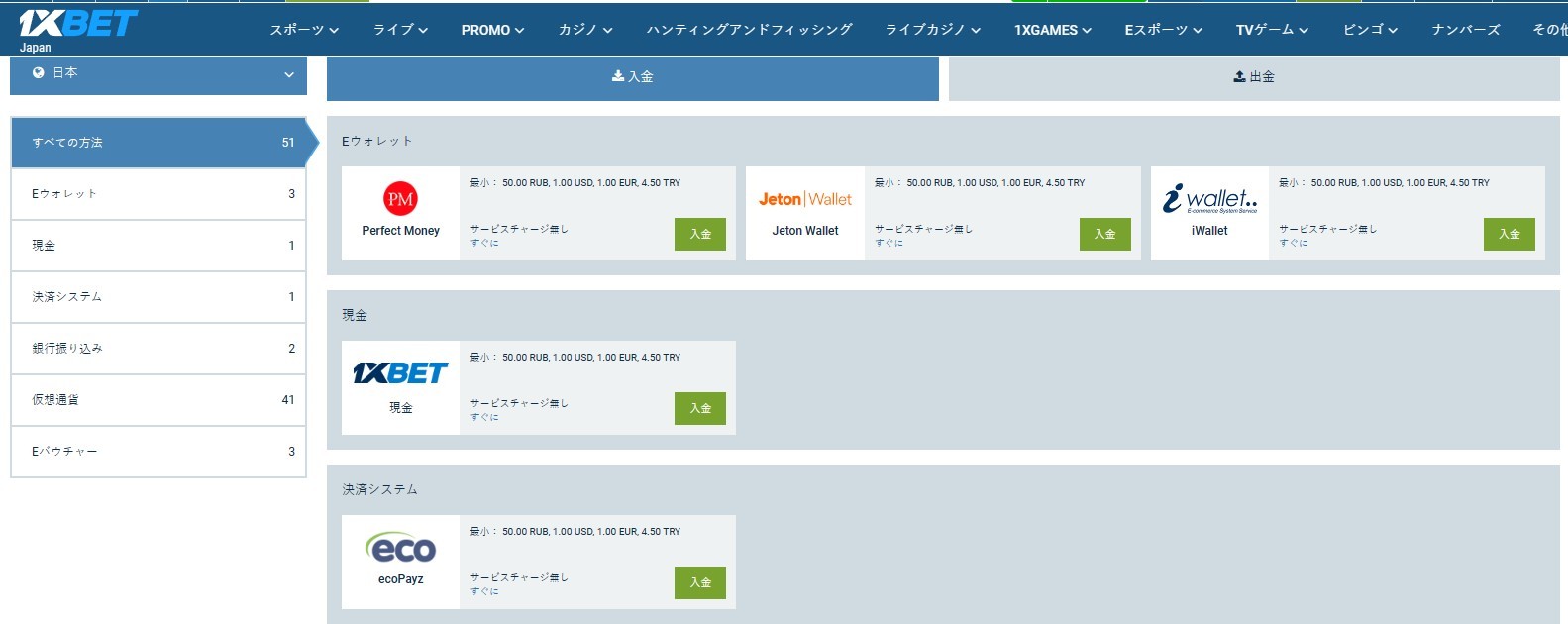Click minimum amount text for Perfect Money
This screenshot has width=1568, height=624.
(575, 183)
